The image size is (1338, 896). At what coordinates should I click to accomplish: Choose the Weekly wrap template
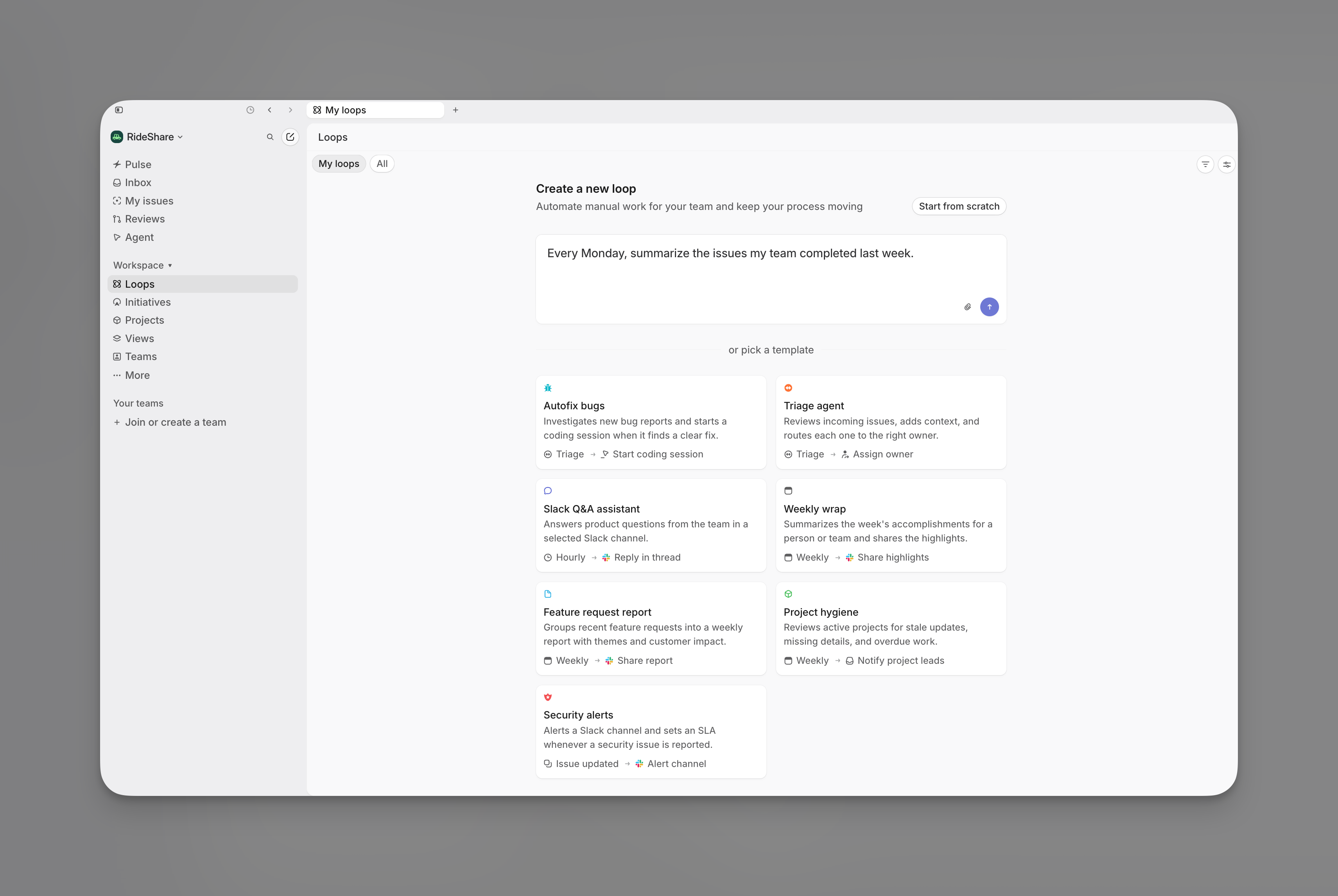click(x=891, y=526)
